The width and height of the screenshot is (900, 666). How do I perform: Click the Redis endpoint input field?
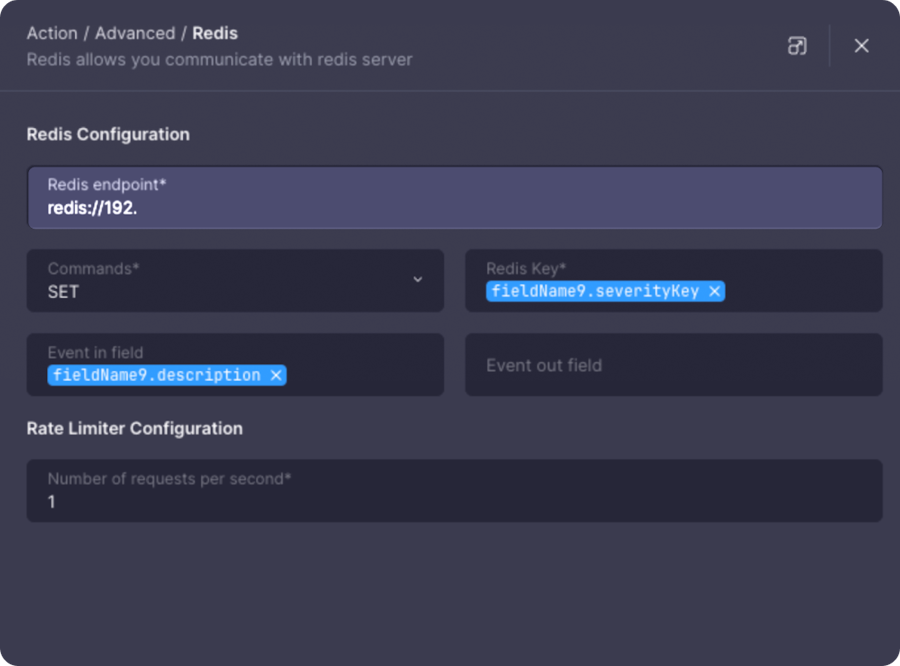pos(455,198)
